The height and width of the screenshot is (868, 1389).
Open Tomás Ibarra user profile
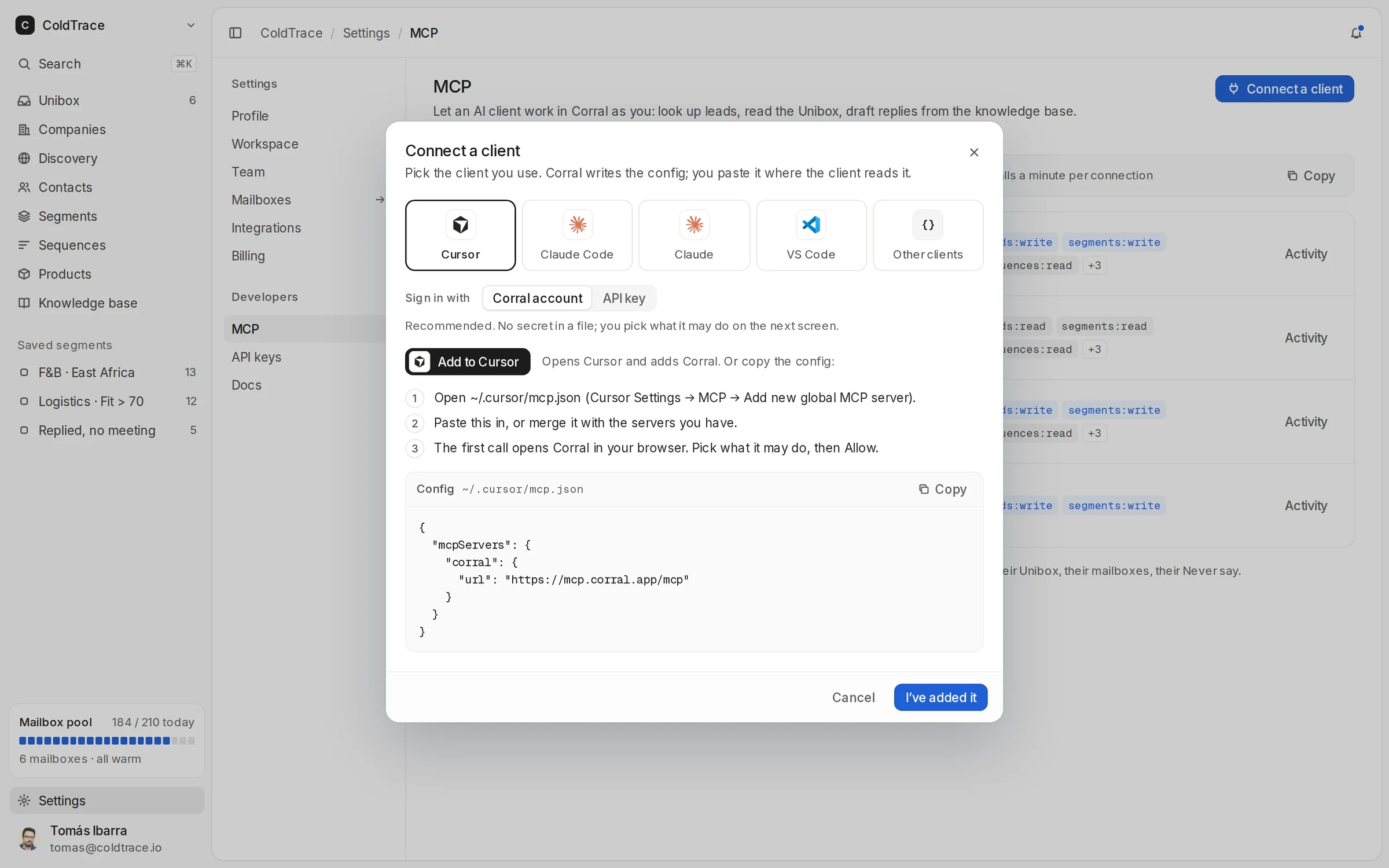pyautogui.click(x=107, y=838)
